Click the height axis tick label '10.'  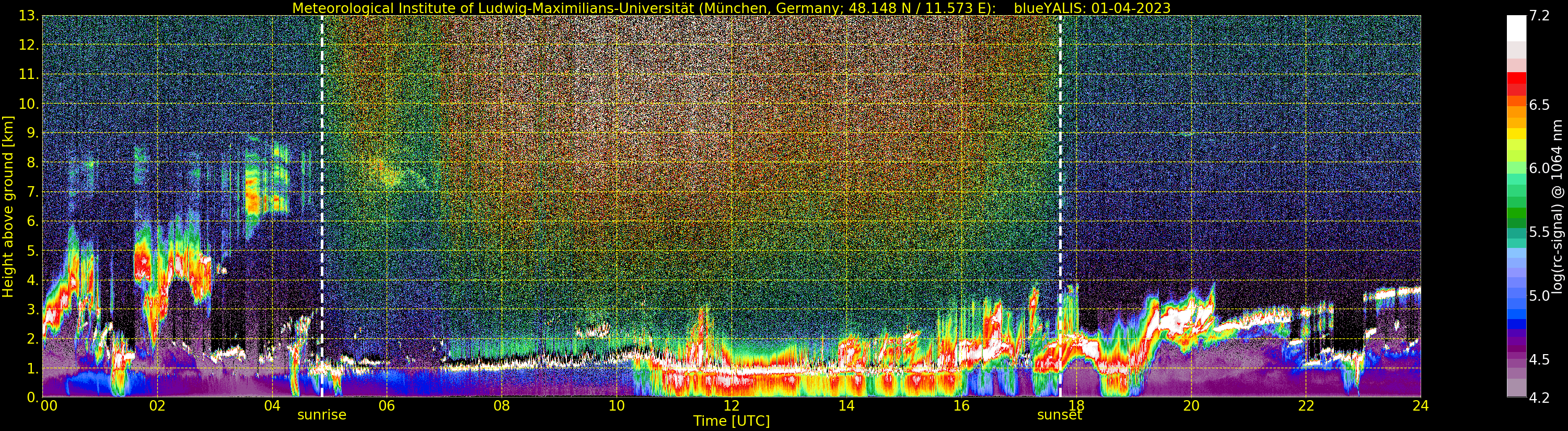click(x=29, y=104)
